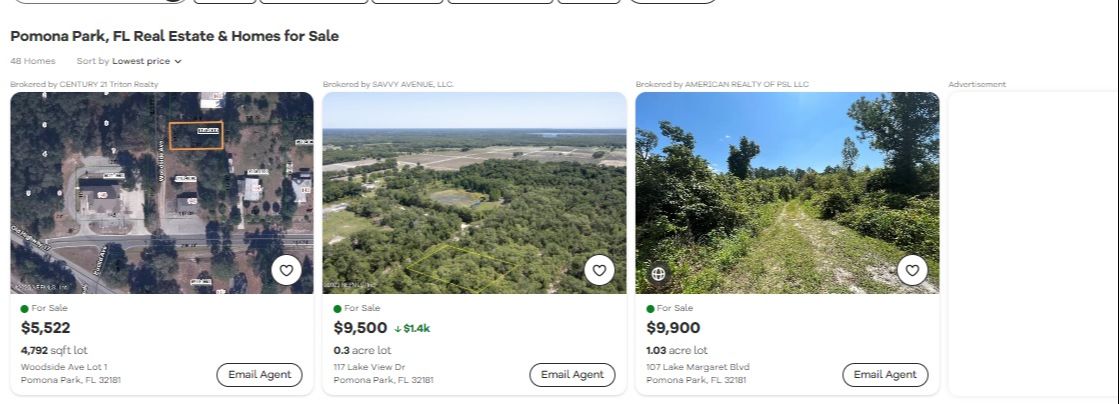Click globe icon on Lake Margaret photo

(658, 273)
